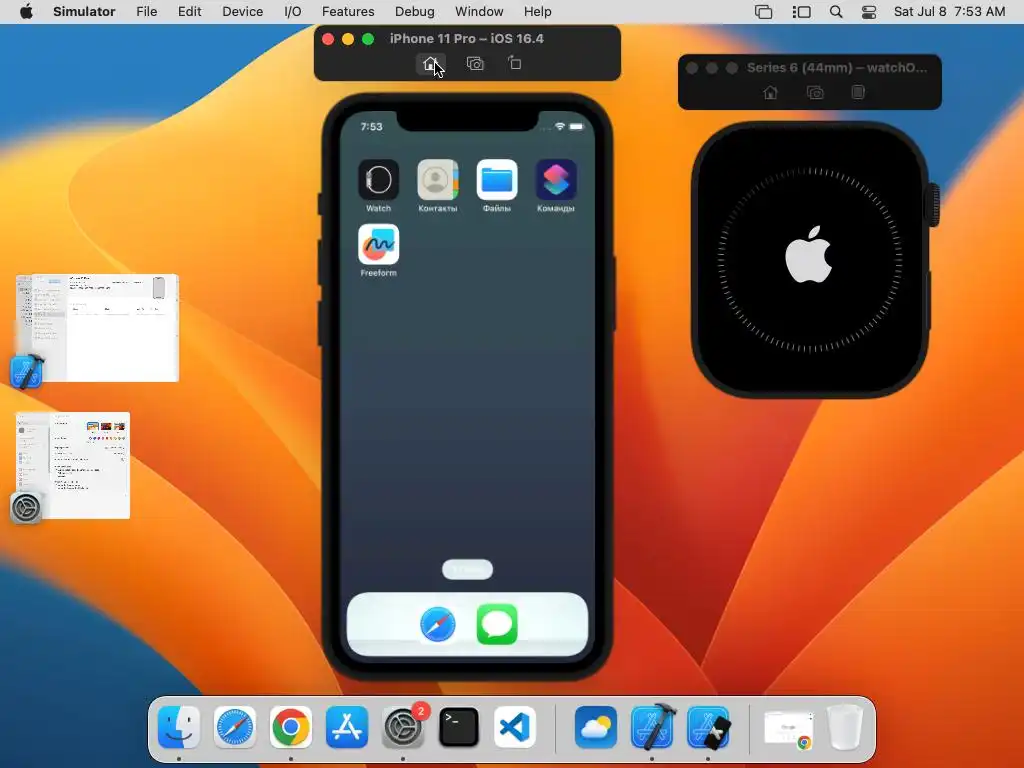Rotate the iPhone simulator device
Image resolution: width=1024 pixels, height=768 pixels.
515,63
